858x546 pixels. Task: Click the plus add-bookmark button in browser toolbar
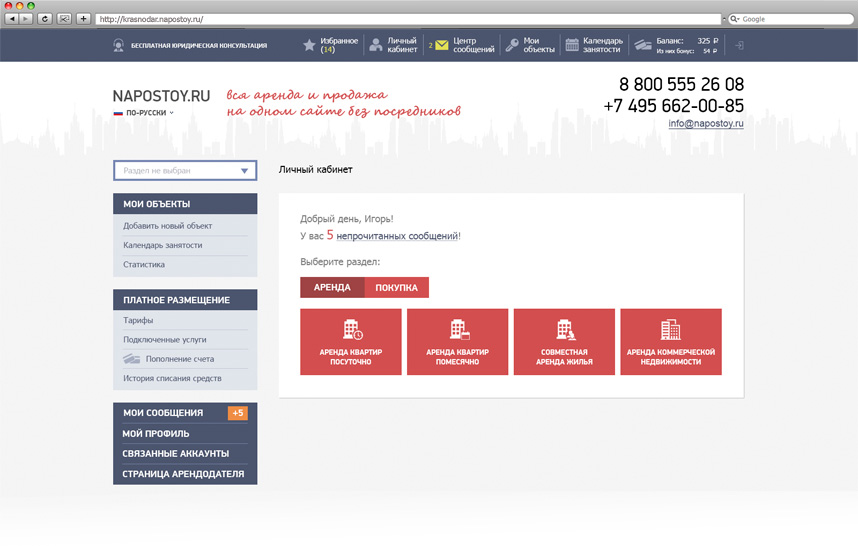tap(83, 19)
